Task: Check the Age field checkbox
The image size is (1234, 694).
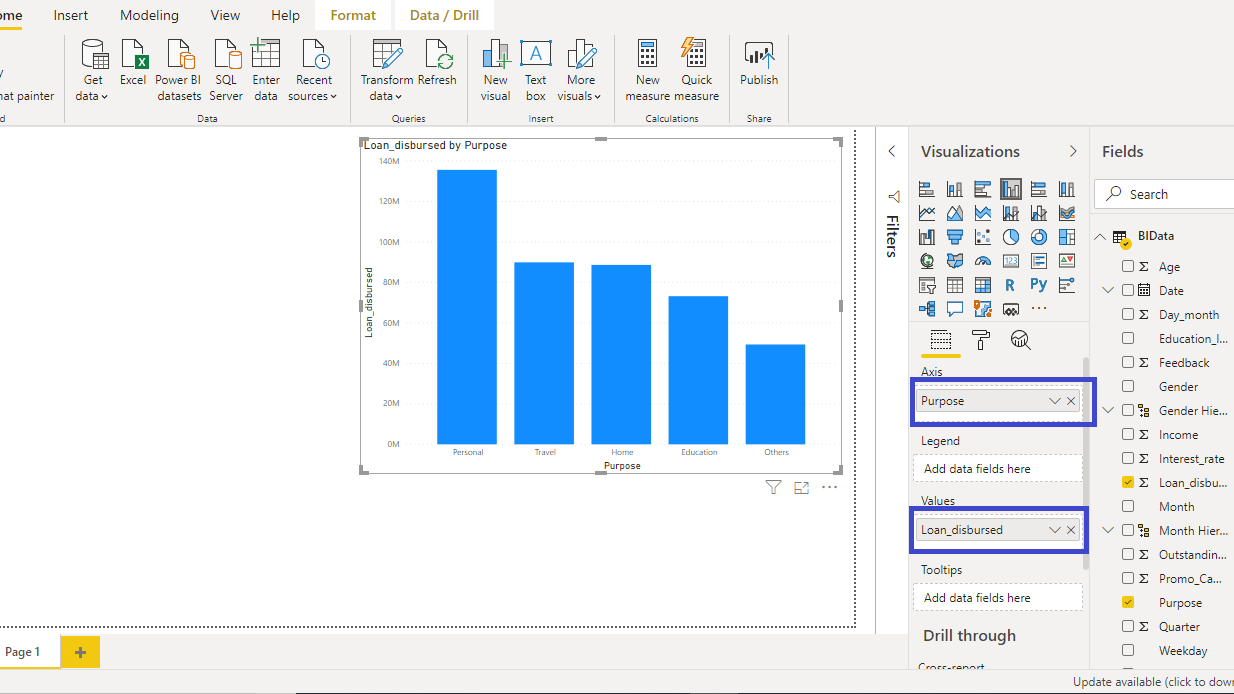Action: (1128, 267)
